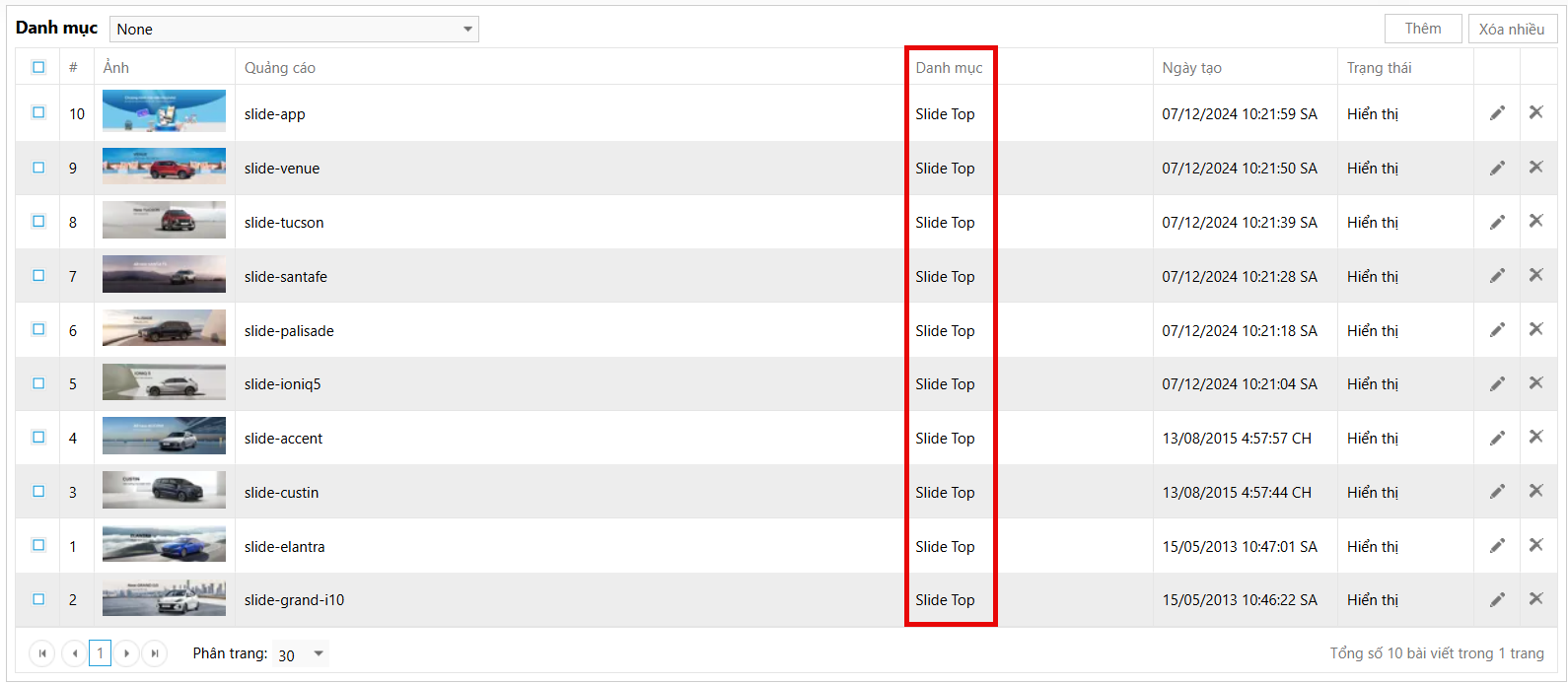This screenshot has height=684, width=1568.
Task: Select the checkbox for slide-elantra row
Action: point(38,545)
